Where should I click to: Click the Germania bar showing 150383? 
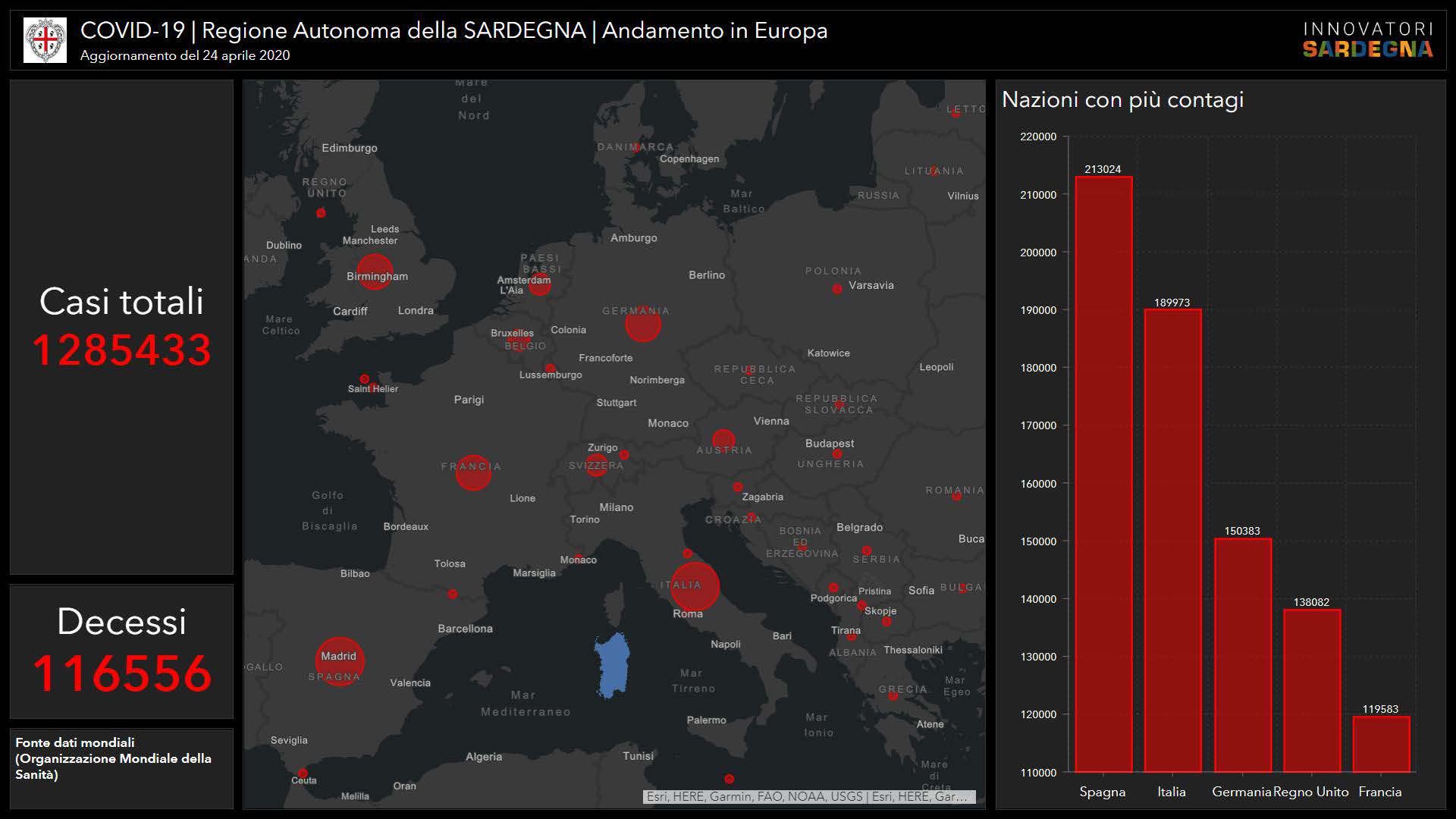click(1242, 654)
